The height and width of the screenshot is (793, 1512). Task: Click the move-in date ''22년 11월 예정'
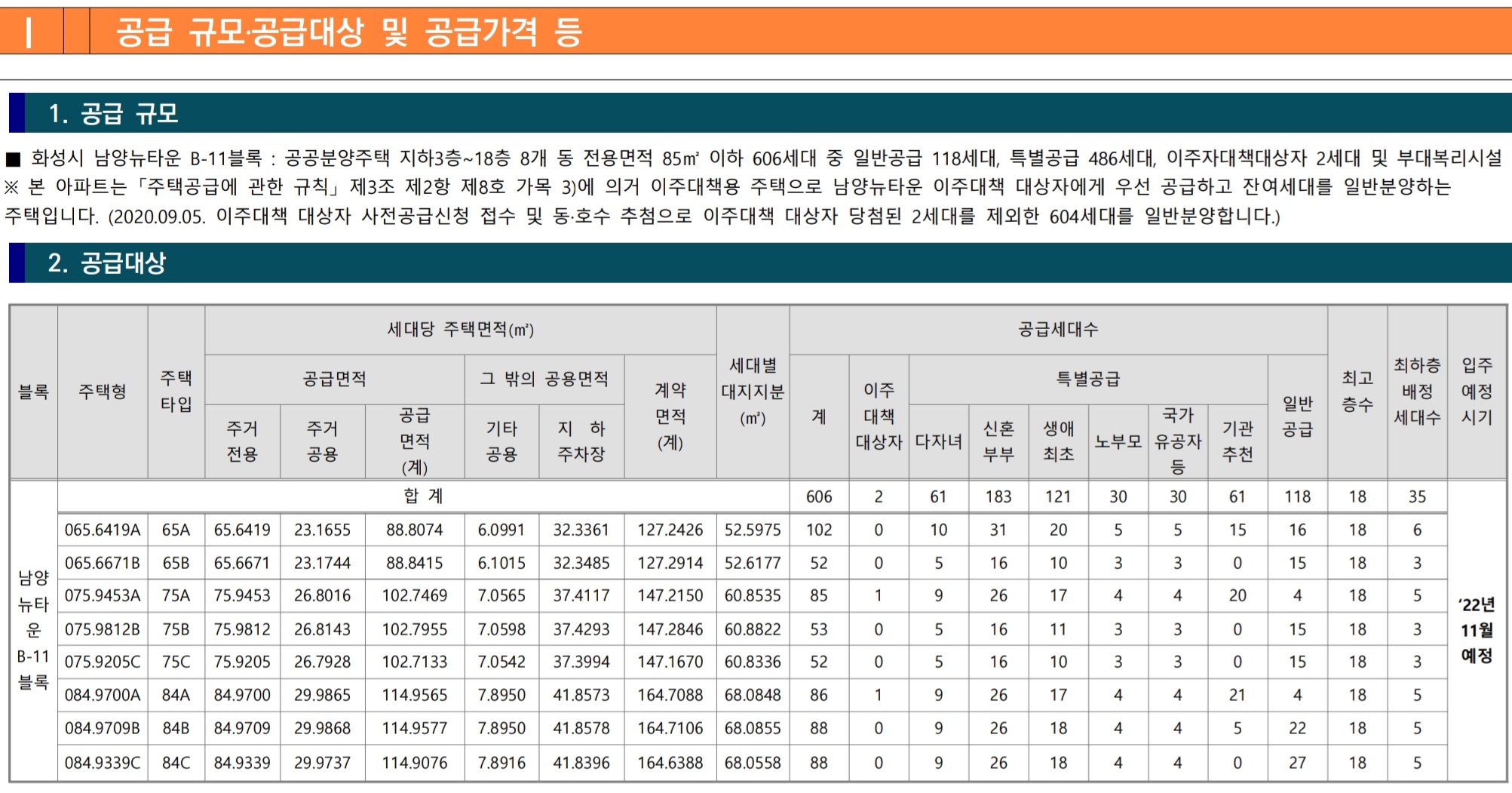tap(1477, 630)
